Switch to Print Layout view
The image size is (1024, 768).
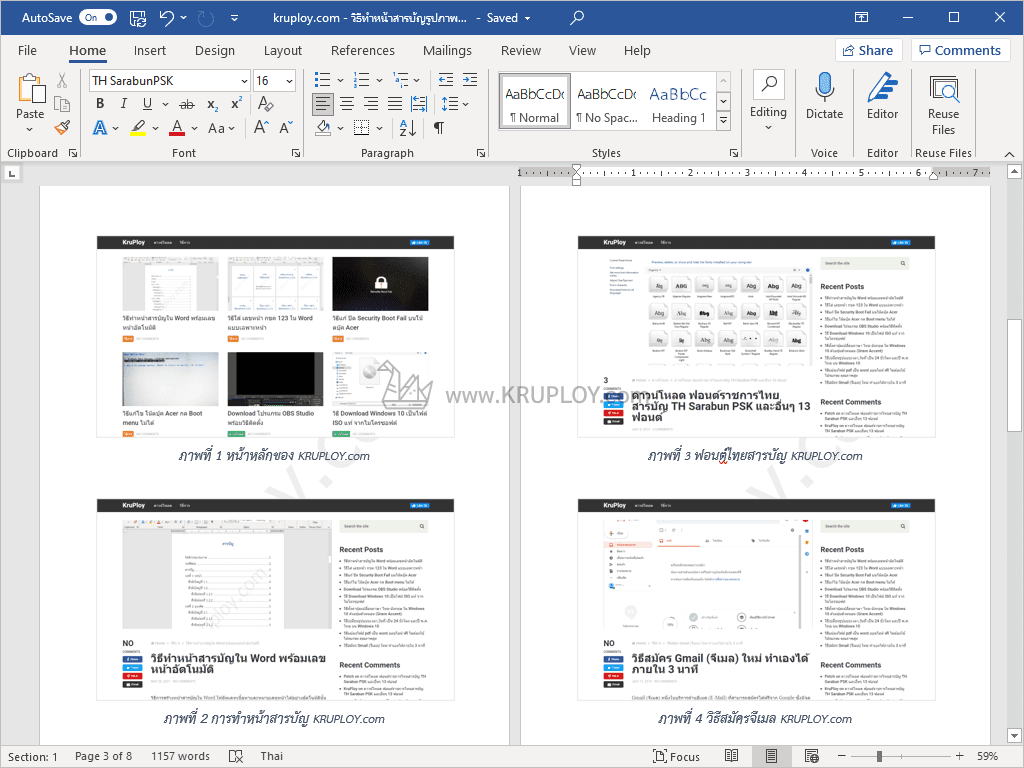[771, 756]
